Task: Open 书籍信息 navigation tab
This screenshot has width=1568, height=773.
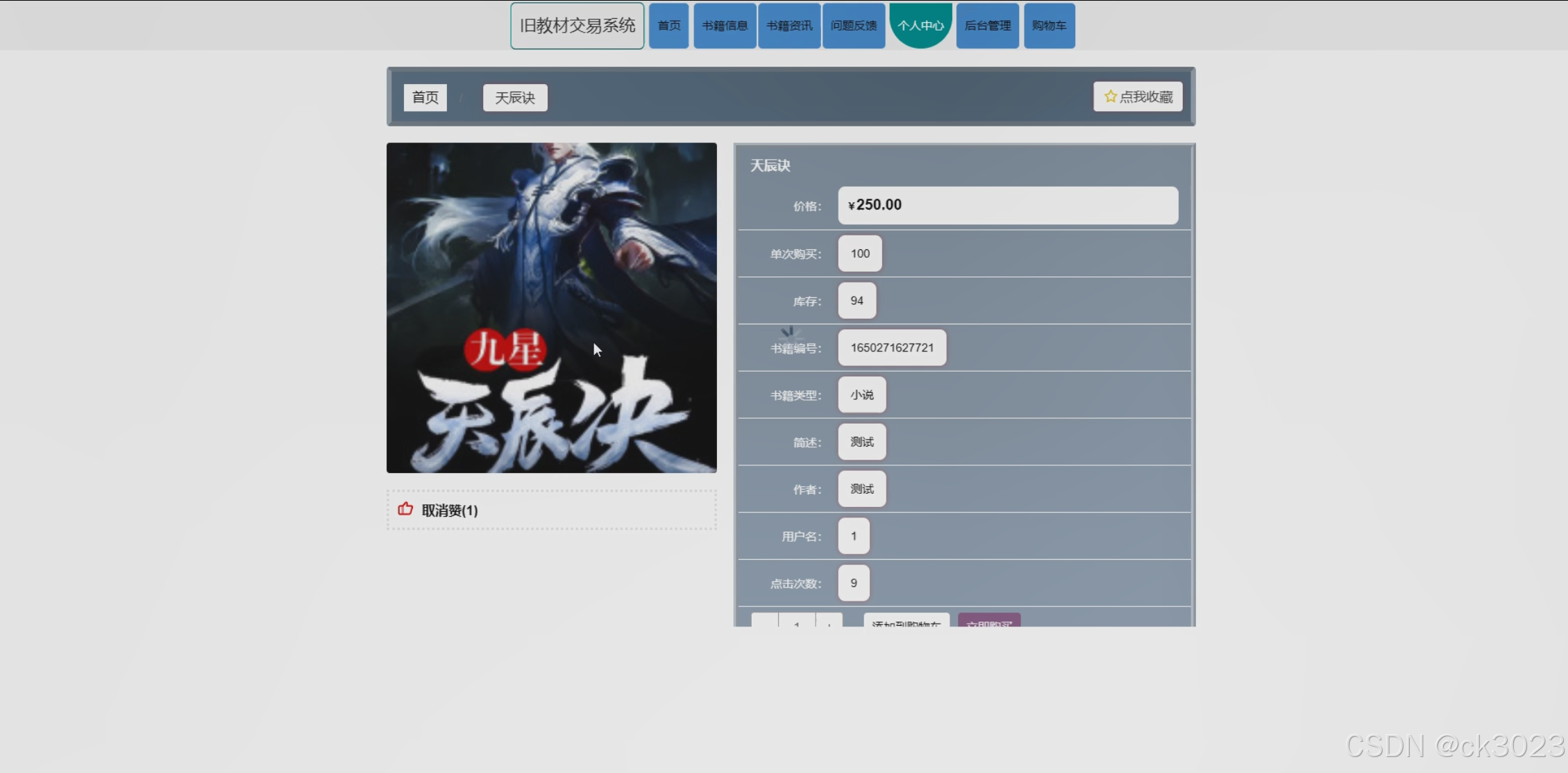Action: pyautogui.click(x=724, y=26)
